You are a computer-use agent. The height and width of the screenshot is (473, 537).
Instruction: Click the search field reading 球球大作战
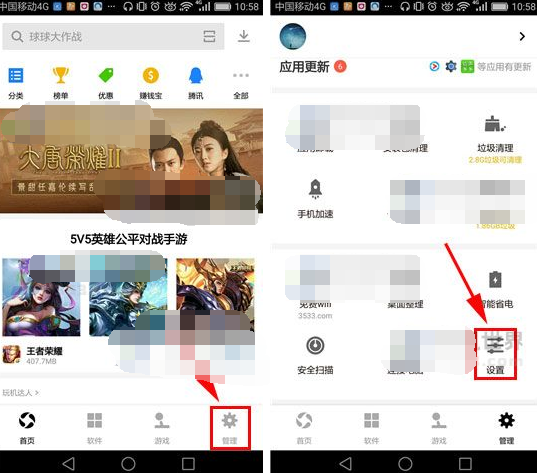pos(113,36)
